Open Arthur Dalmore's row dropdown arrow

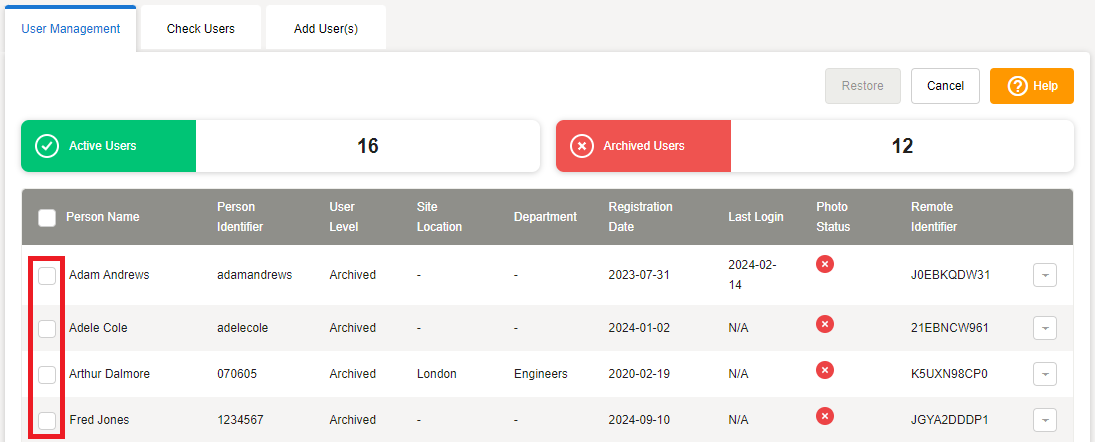pos(1044,374)
